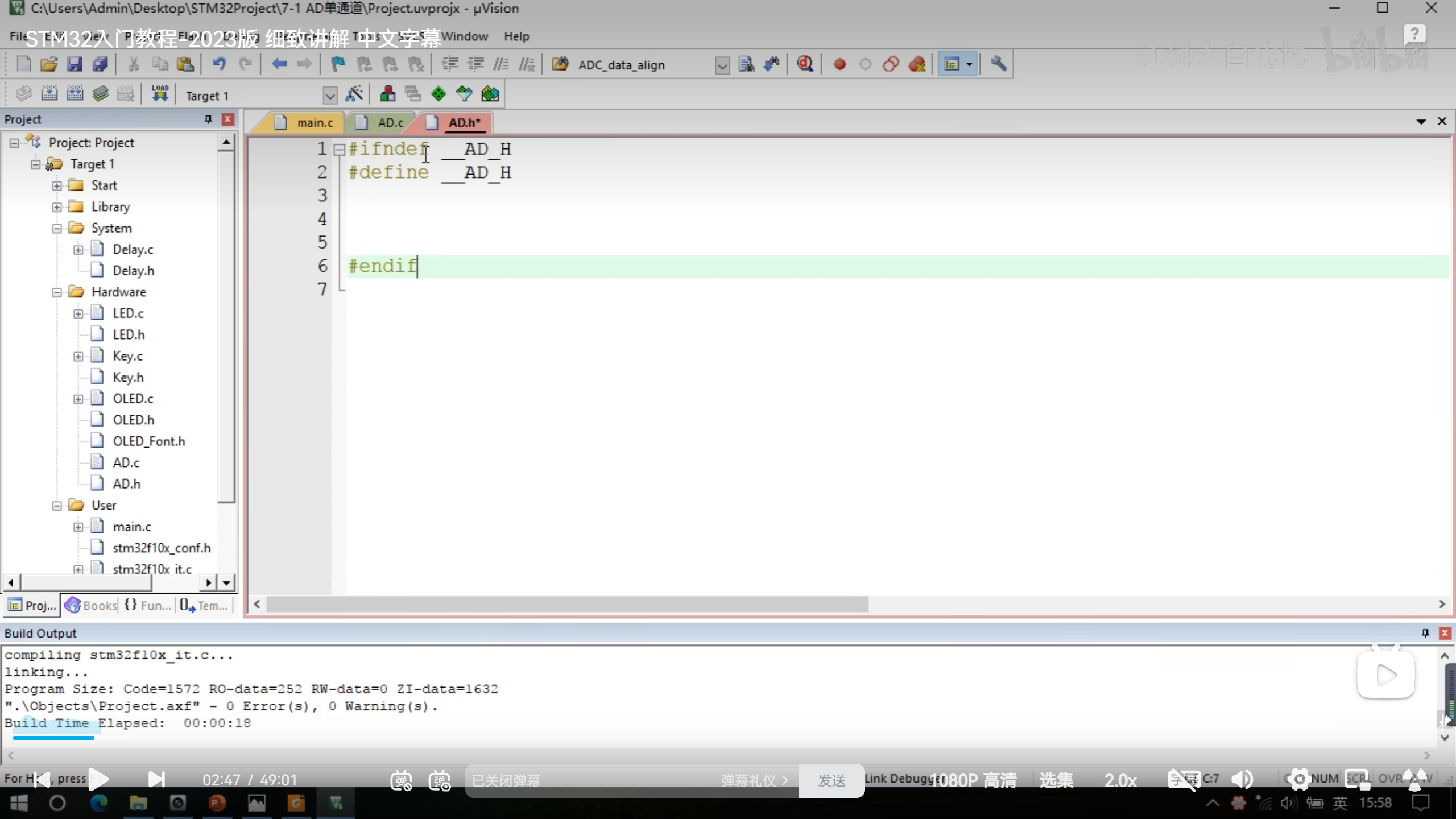Expand the Delay.c file node

[78, 250]
